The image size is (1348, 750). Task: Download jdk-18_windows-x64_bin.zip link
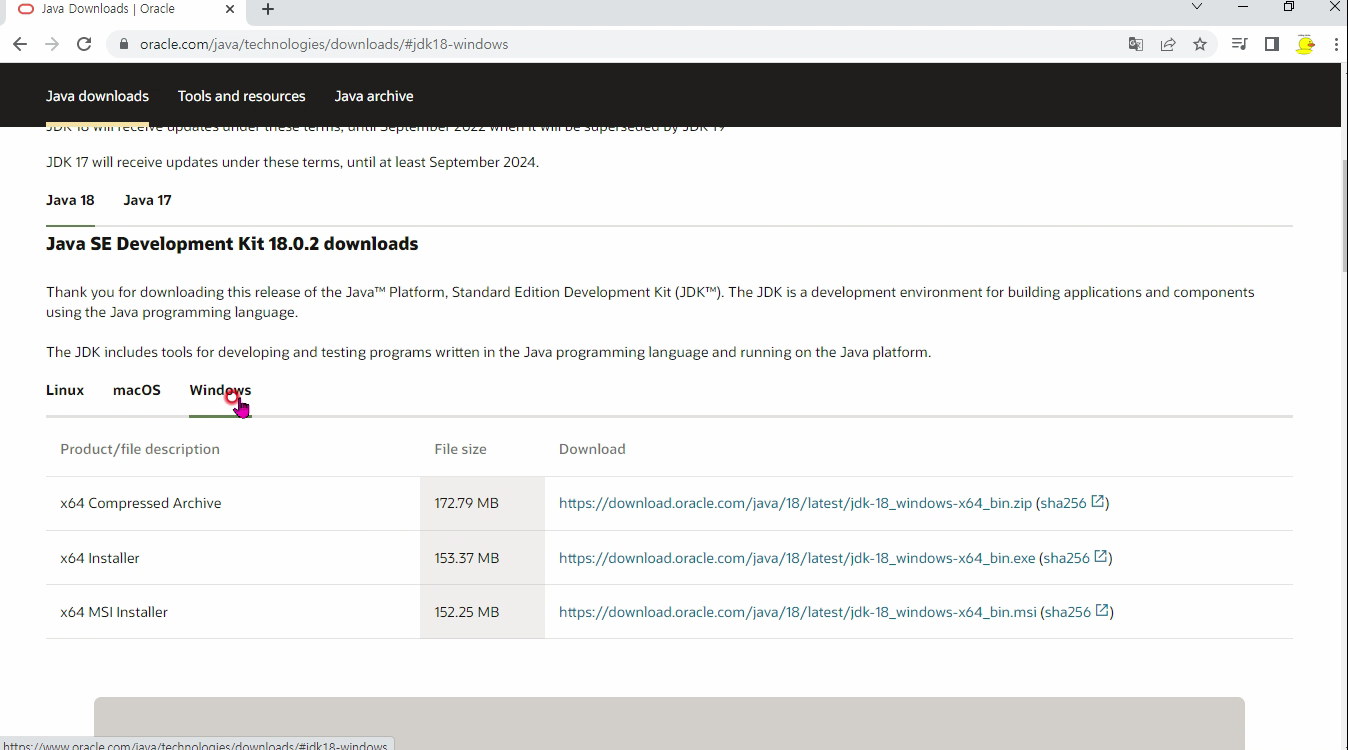pyautogui.click(x=795, y=503)
